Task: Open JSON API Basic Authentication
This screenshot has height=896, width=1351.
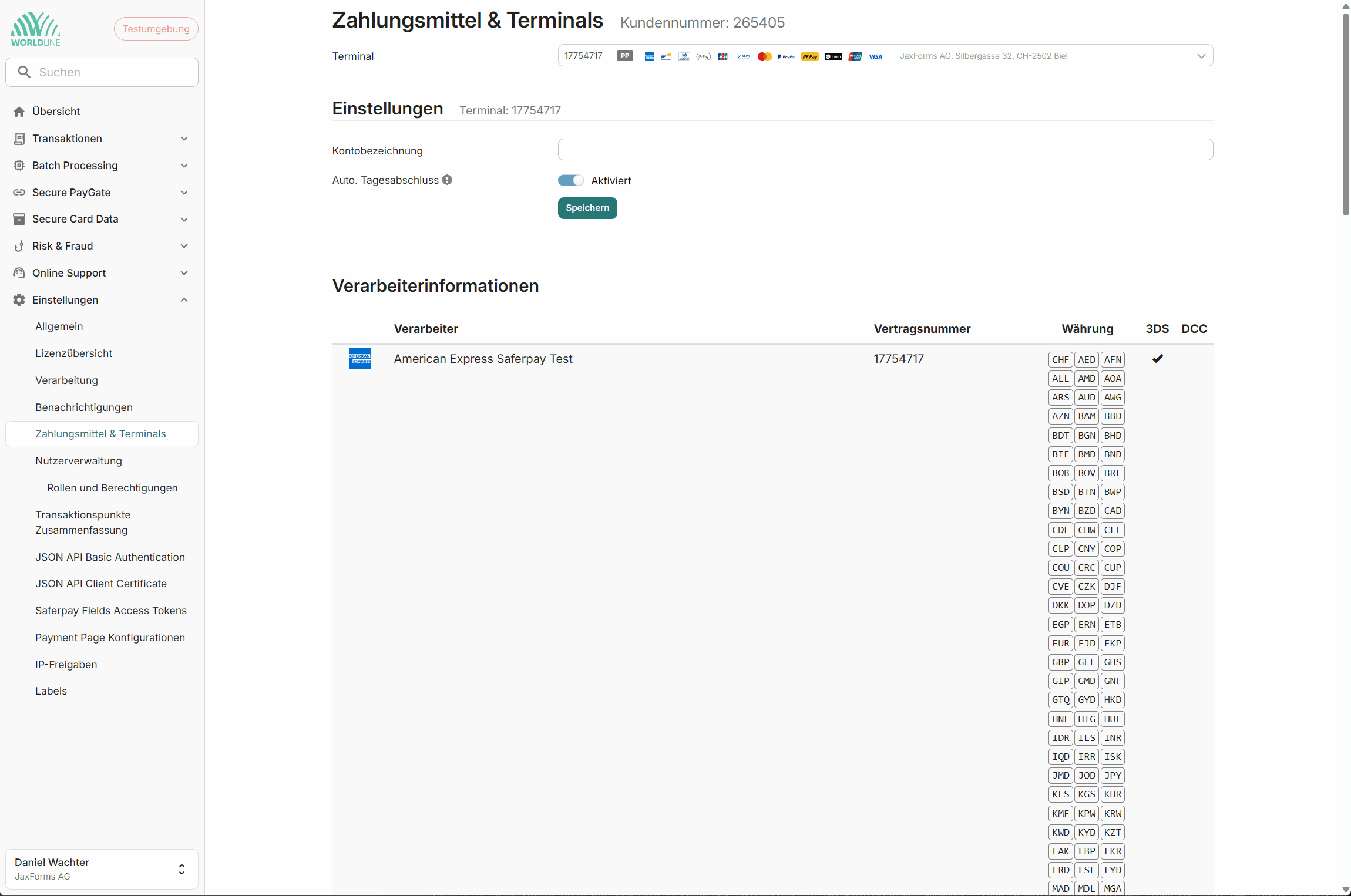Action: [110, 557]
